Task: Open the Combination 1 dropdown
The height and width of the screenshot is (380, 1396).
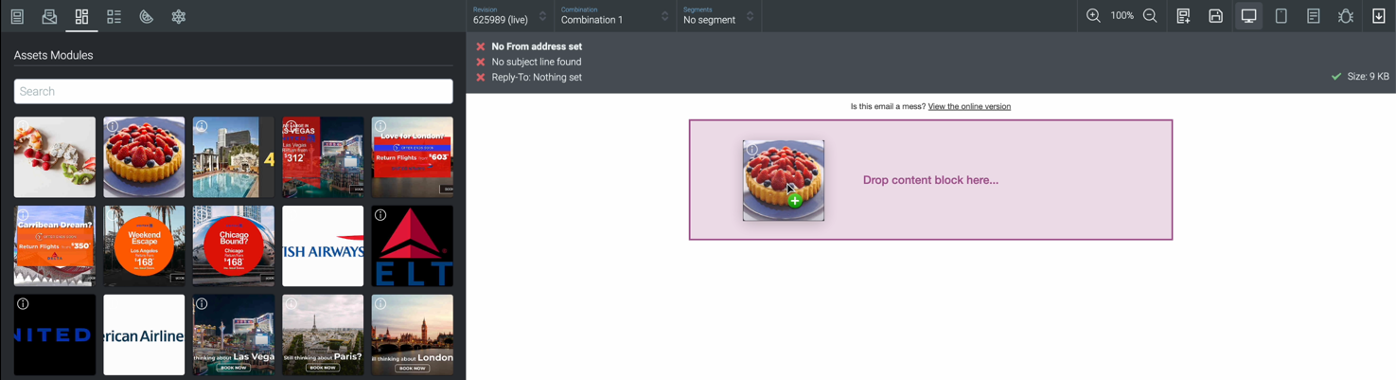Action: 614,16
